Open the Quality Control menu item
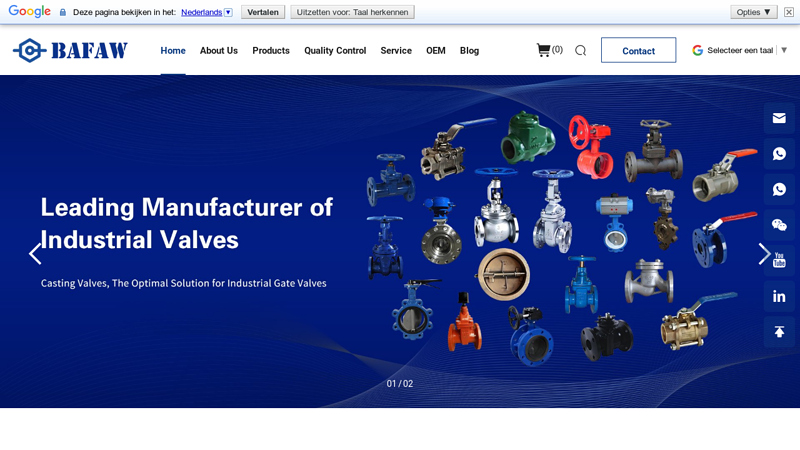 [x=335, y=51]
